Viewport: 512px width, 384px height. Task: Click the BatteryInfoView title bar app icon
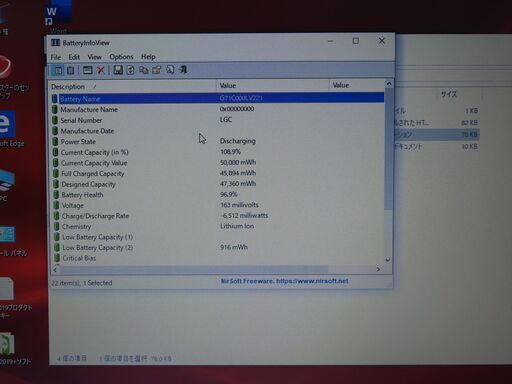pos(55,43)
